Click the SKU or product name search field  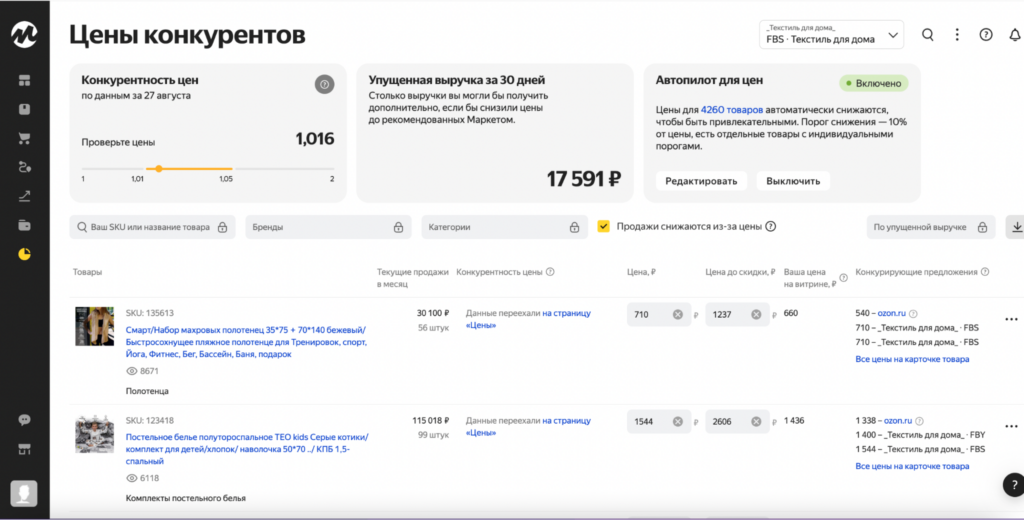(x=152, y=227)
